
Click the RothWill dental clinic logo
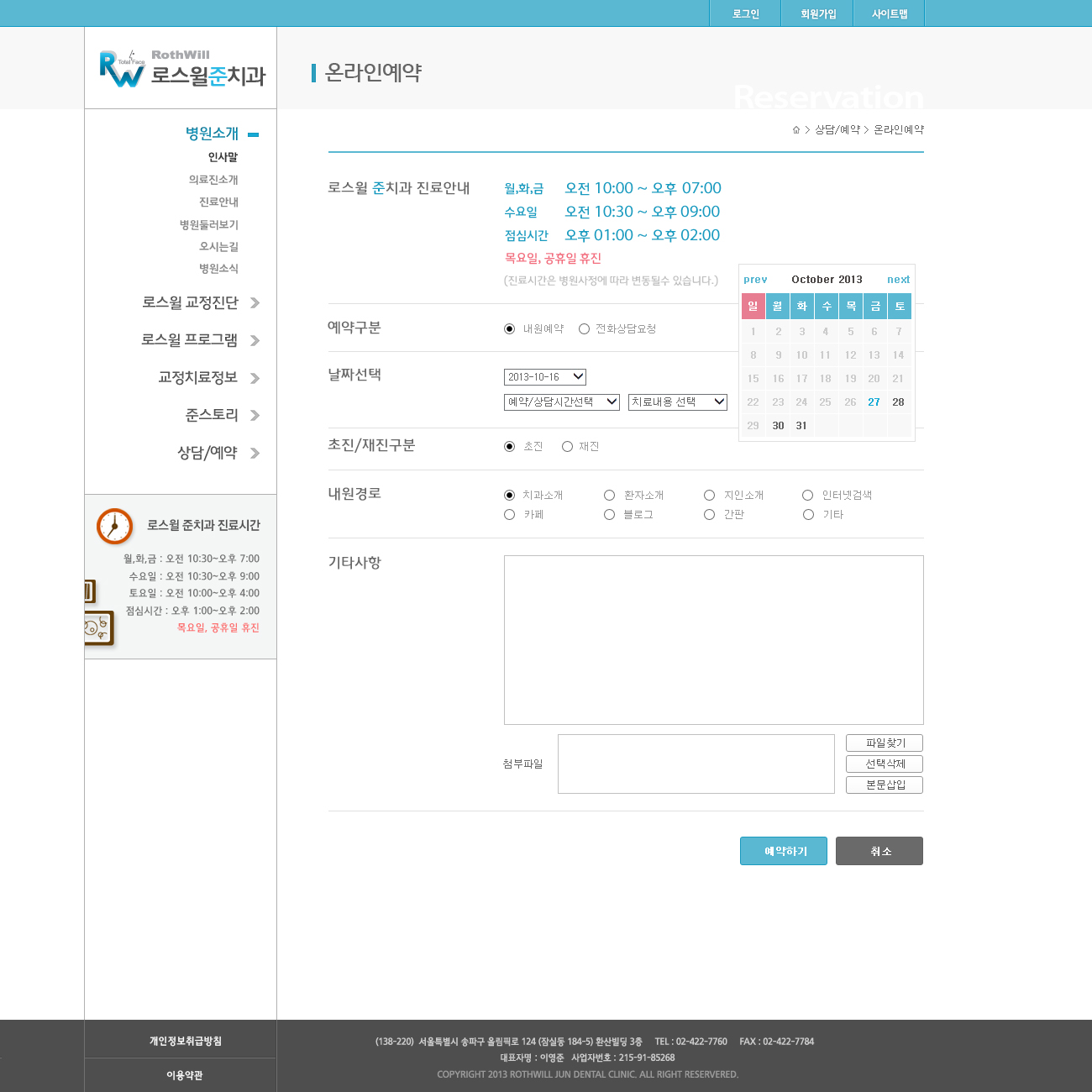click(x=181, y=69)
